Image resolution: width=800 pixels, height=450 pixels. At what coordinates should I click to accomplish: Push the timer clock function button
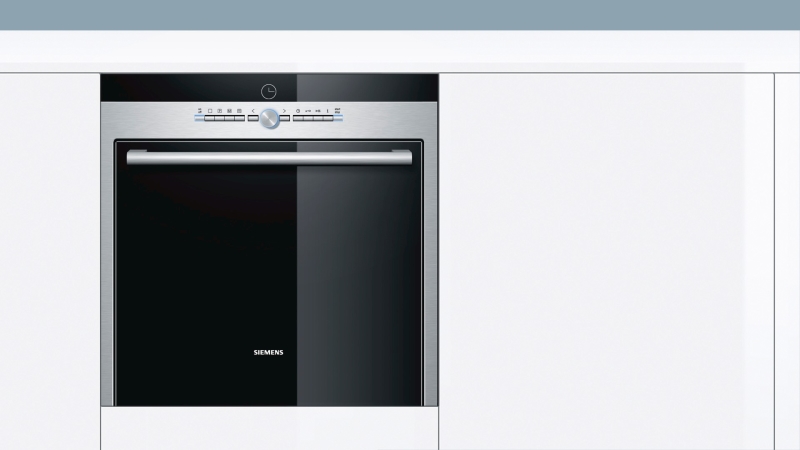click(x=298, y=118)
